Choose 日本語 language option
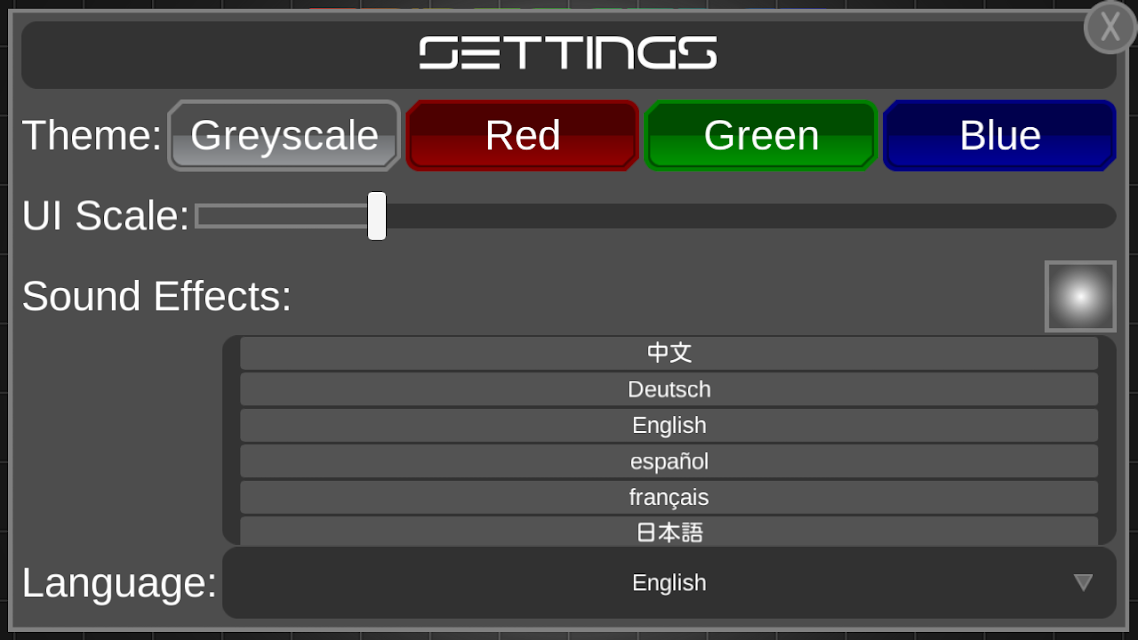This screenshot has height=640, width=1138. pos(669,531)
